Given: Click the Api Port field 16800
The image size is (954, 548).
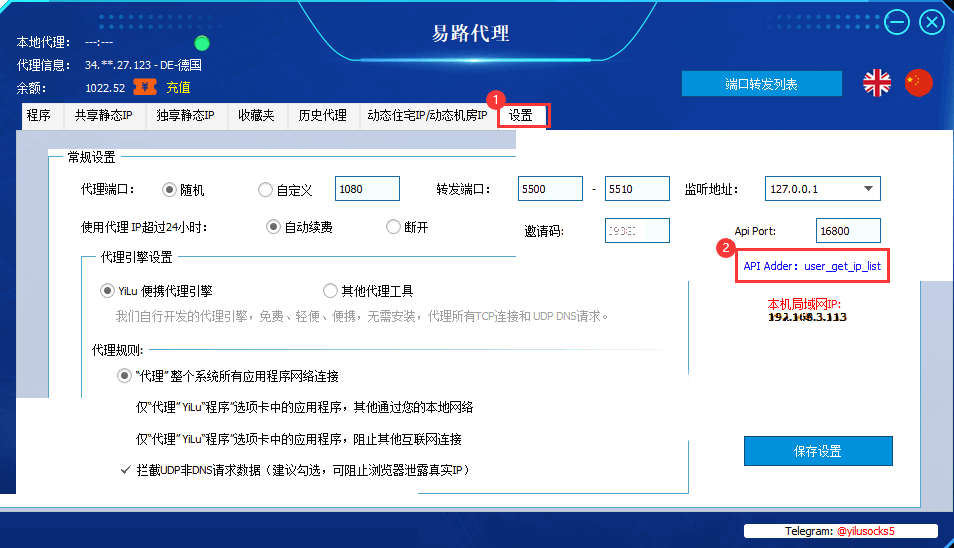Looking at the screenshot, I should coord(848,231).
